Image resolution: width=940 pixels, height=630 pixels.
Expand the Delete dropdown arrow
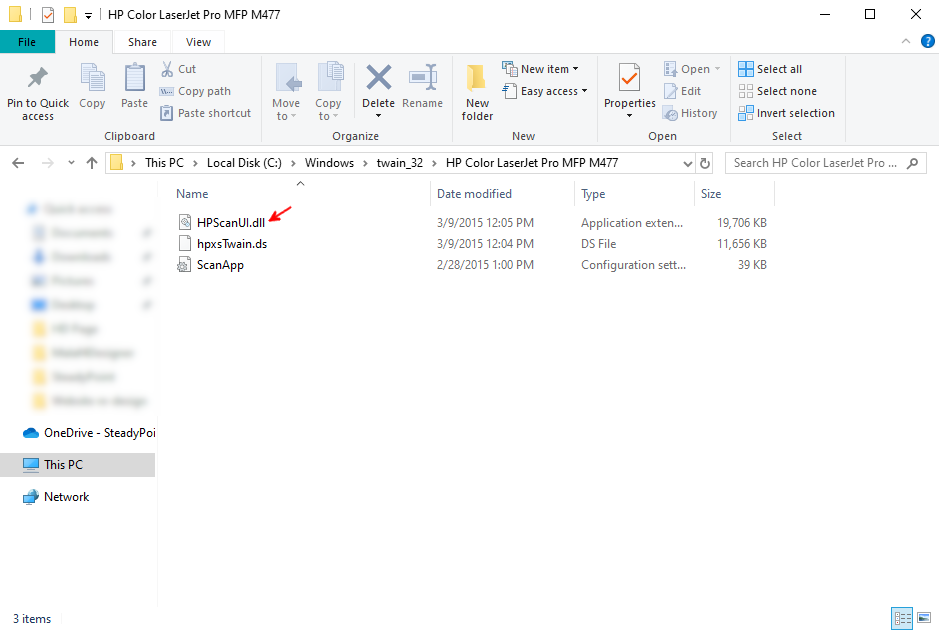click(378, 116)
